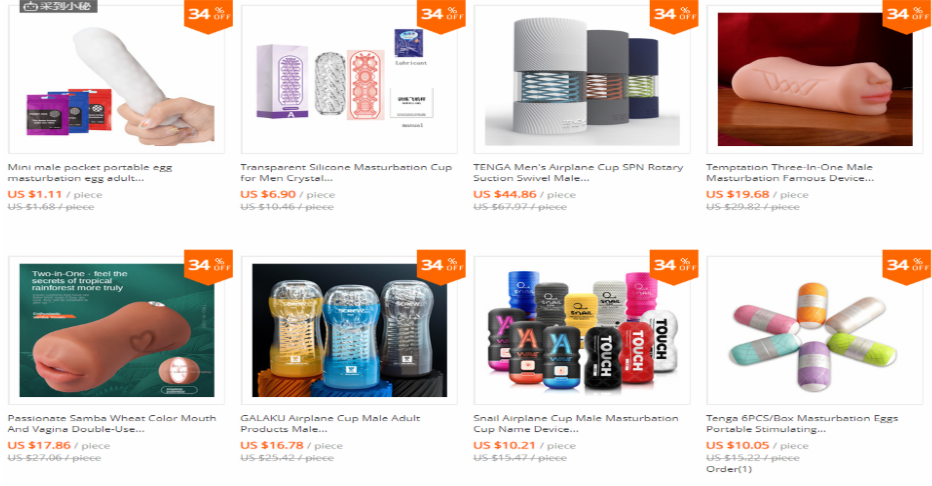This screenshot has width=932, height=486.
Task: Open 'Tenga 6PCS/Box Masturbation Eggs' title link
Action: (x=802, y=424)
